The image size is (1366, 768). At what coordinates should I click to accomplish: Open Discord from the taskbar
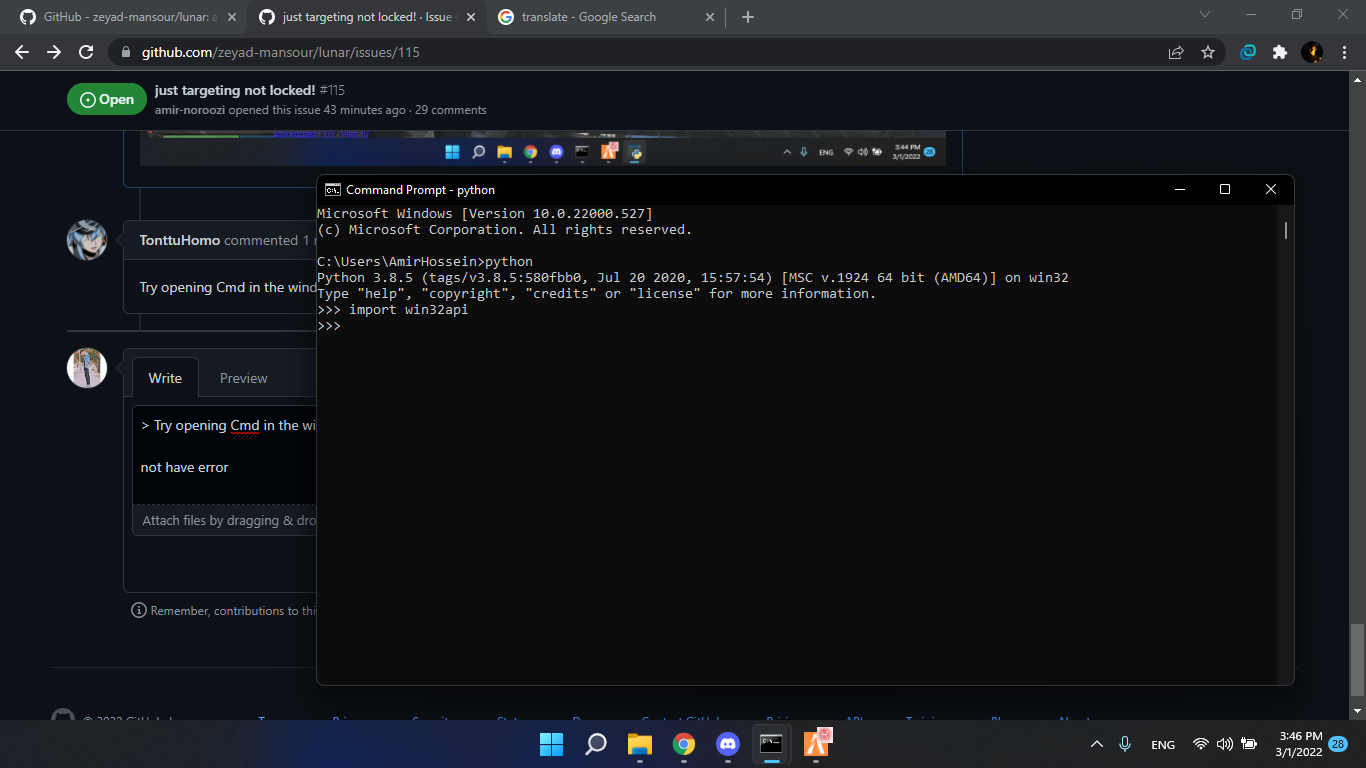click(727, 744)
